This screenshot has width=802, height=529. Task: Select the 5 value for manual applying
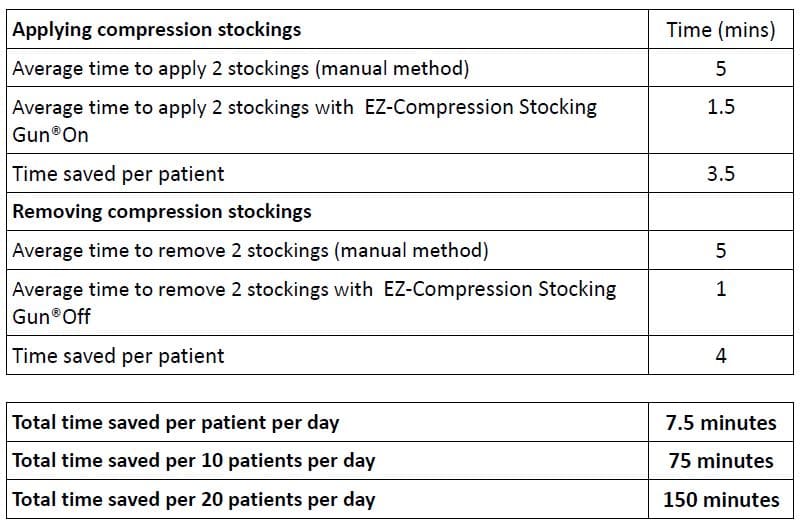[720, 69]
